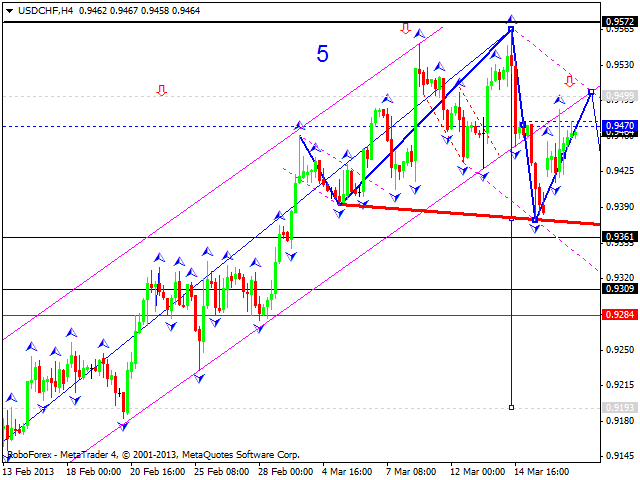Screen dimensions: 640x480
Task: Select the thick red support trendline
Action: (x=450, y=211)
